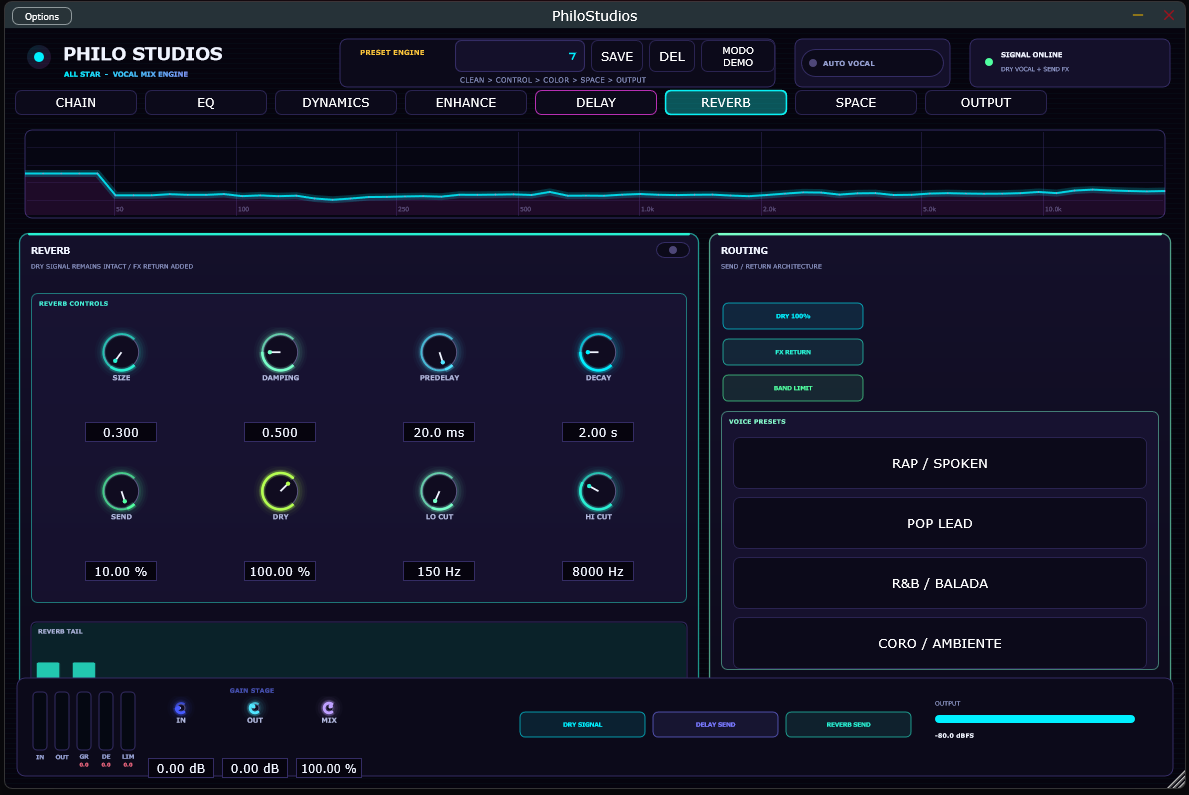
Task: Click the frequency spectrum display
Action: [594, 174]
